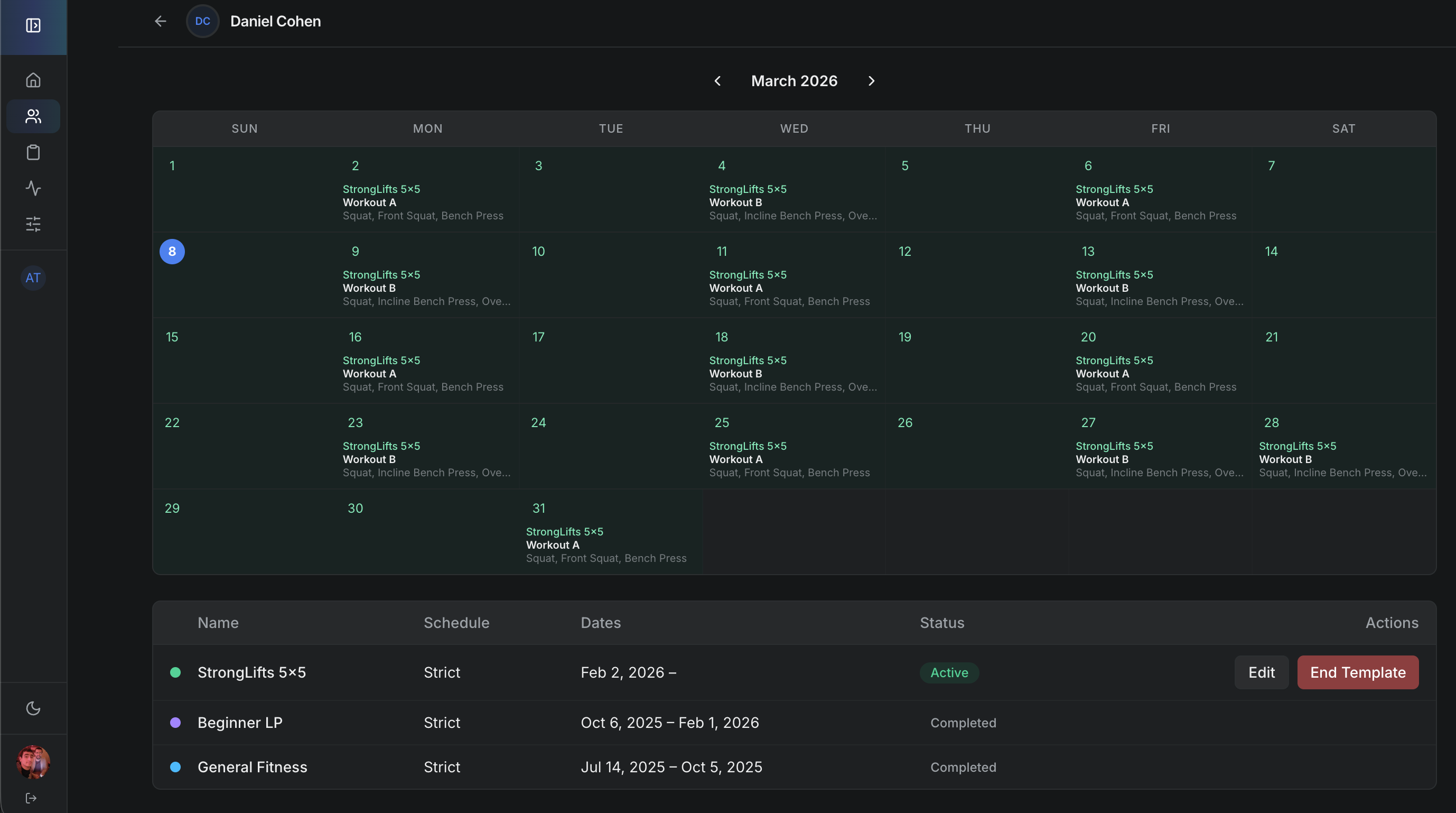Toggle the sidebar panel collapse icon
1456x813 pixels.
pyautogui.click(x=33, y=26)
